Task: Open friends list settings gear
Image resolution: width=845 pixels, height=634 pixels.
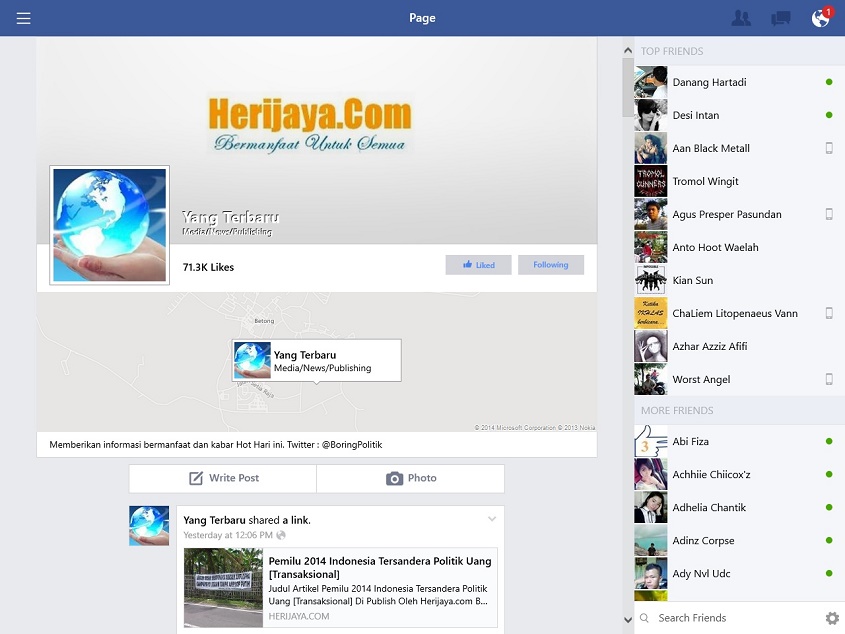Action: [x=832, y=618]
